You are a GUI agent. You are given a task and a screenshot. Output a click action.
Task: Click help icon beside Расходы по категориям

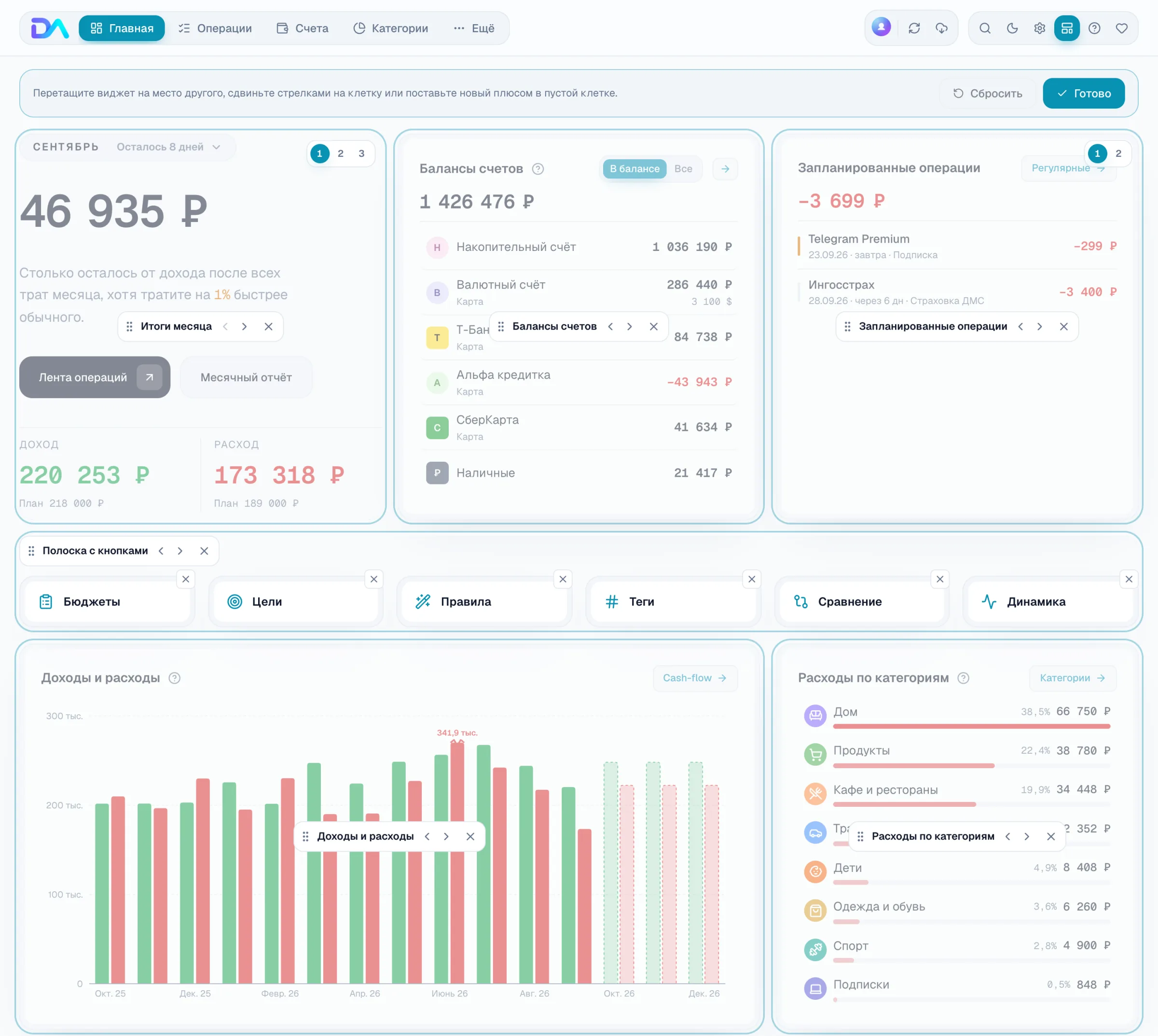(x=963, y=678)
